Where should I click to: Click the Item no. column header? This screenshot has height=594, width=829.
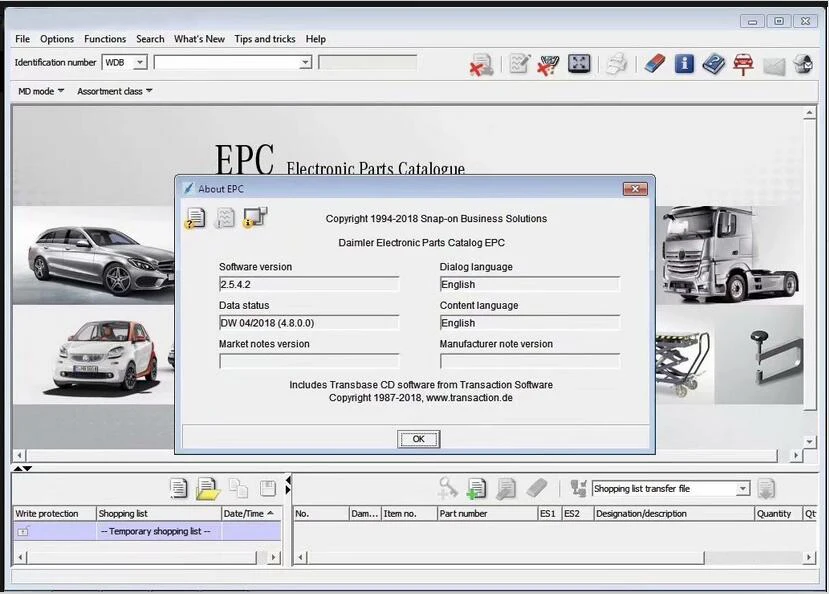409,513
